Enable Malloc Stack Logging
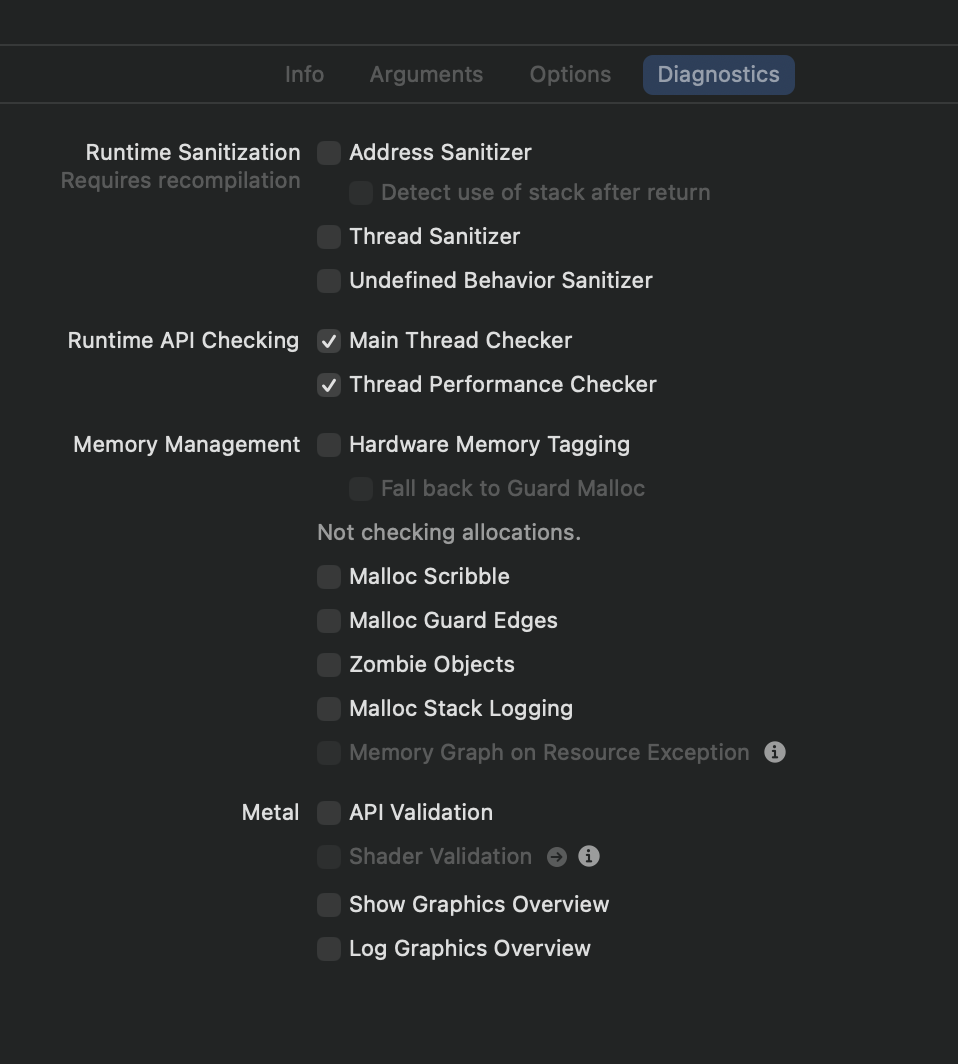Viewport: 958px width, 1064px height. point(329,709)
